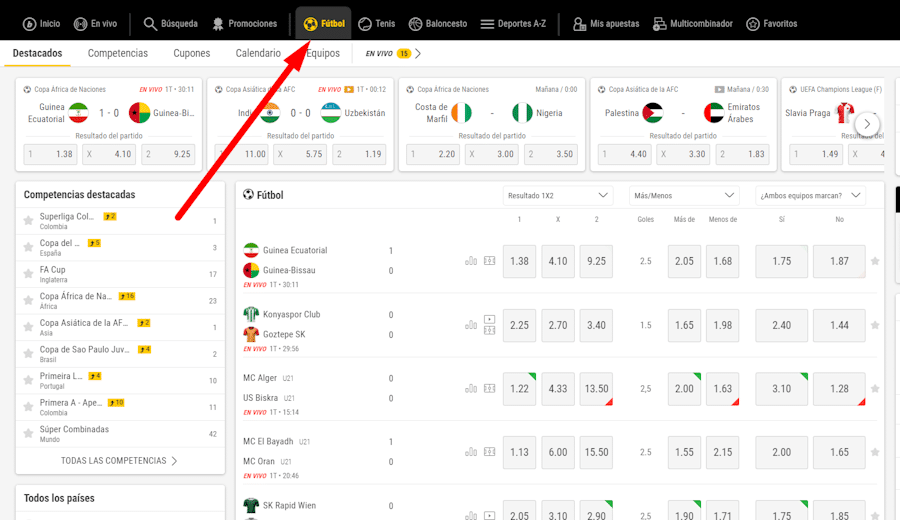Add Konyaspor Club match to favorites
Viewport: 900px width, 520px height.
point(875,325)
